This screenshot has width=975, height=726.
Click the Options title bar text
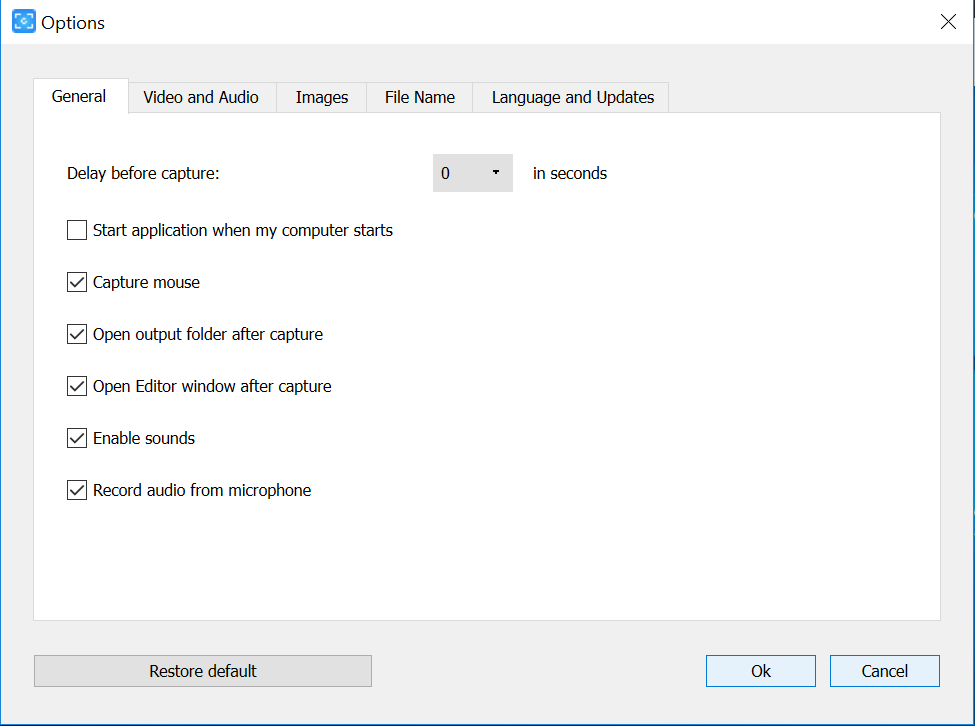tap(73, 22)
